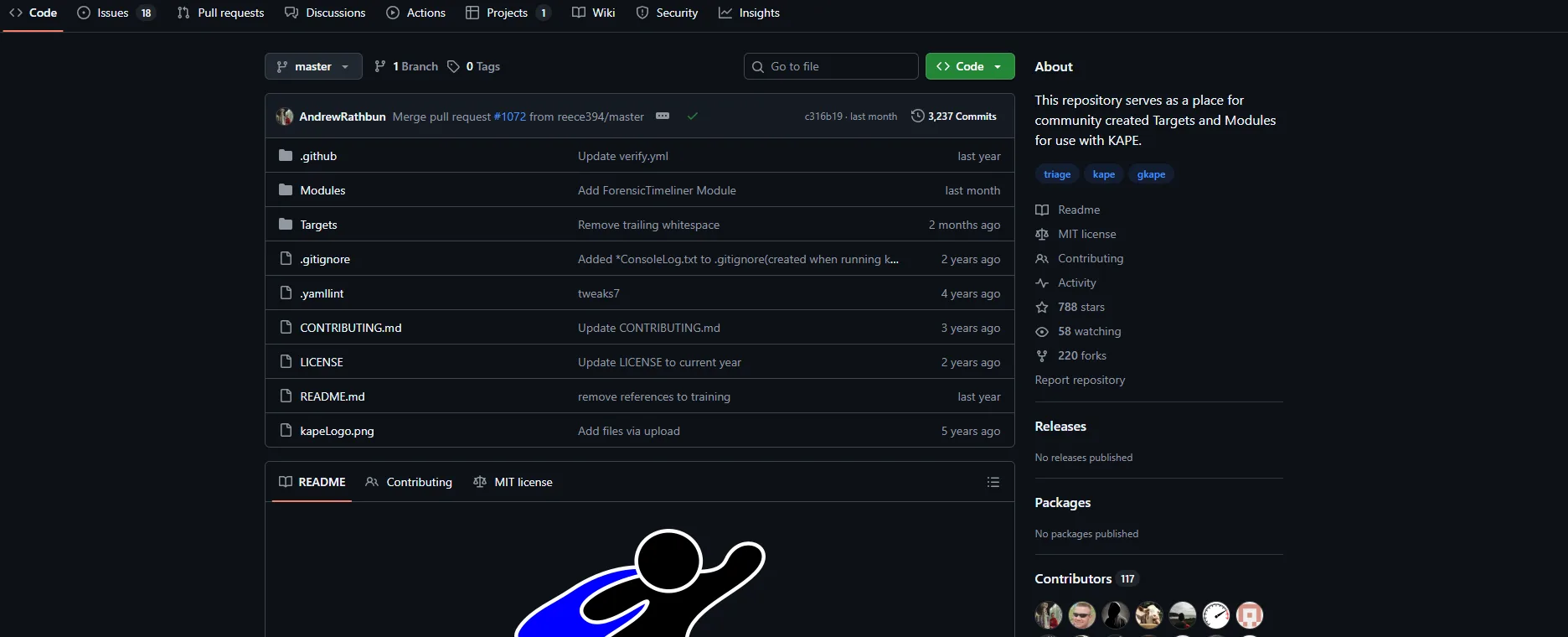Click the pull request #1072 link
Screen dimensions: 1568x637
(x=509, y=117)
